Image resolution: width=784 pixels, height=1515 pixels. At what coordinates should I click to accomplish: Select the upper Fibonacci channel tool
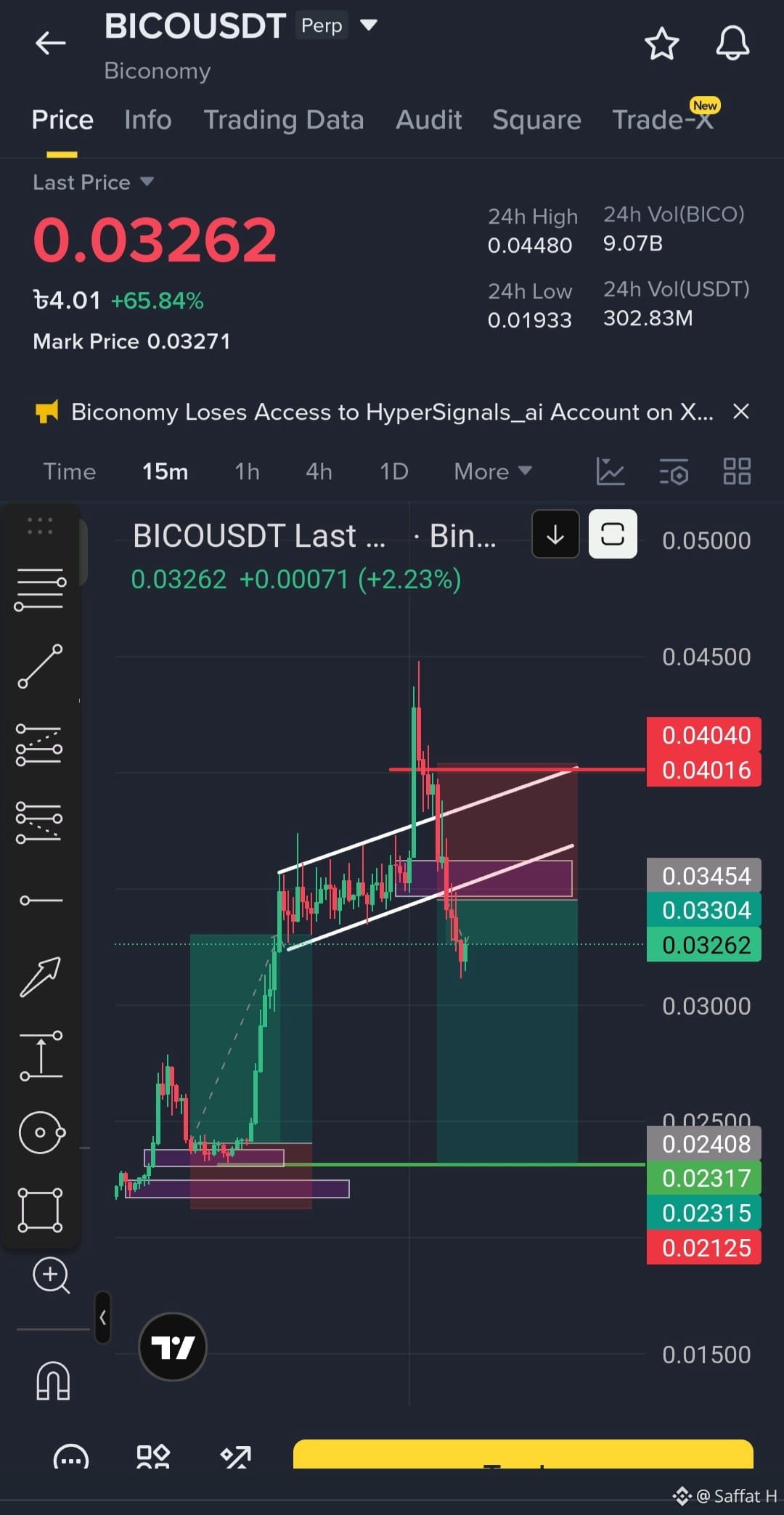39,744
